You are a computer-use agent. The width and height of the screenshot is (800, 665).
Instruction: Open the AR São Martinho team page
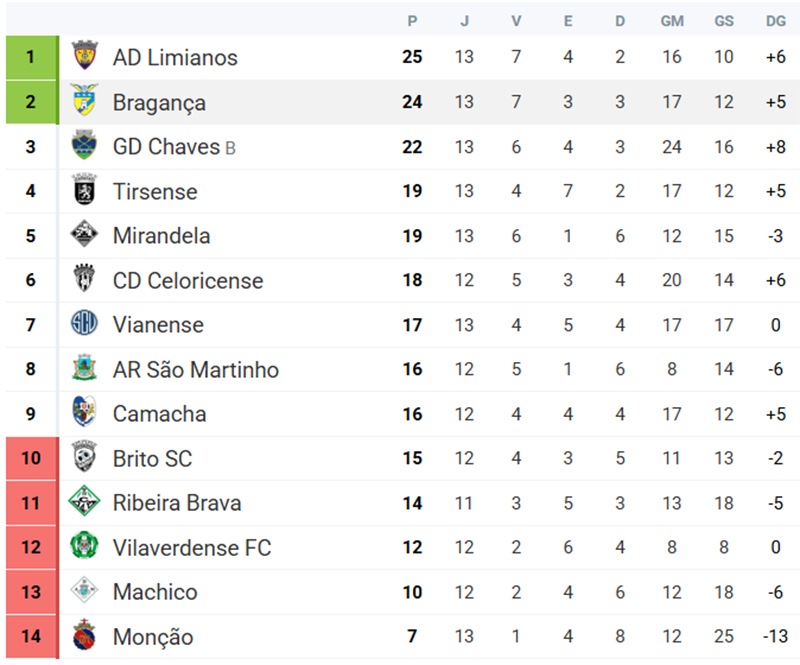(196, 370)
